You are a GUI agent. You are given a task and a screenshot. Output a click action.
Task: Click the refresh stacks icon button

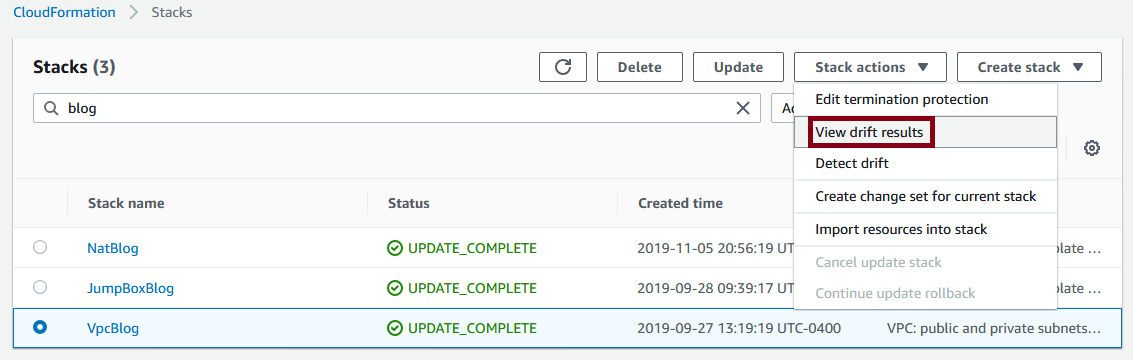[x=563, y=67]
